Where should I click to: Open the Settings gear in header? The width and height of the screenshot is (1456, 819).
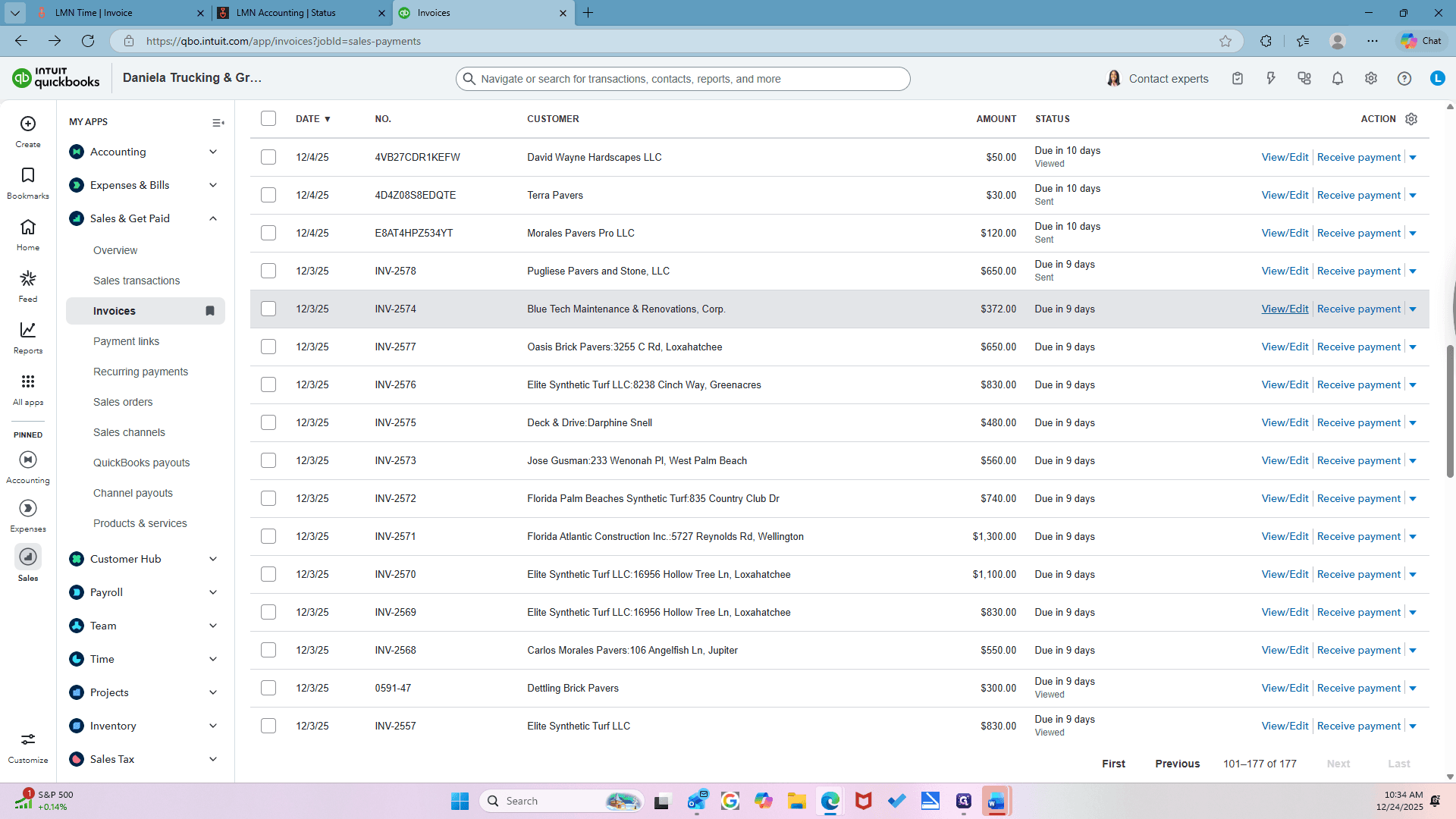pyautogui.click(x=1371, y=78)
